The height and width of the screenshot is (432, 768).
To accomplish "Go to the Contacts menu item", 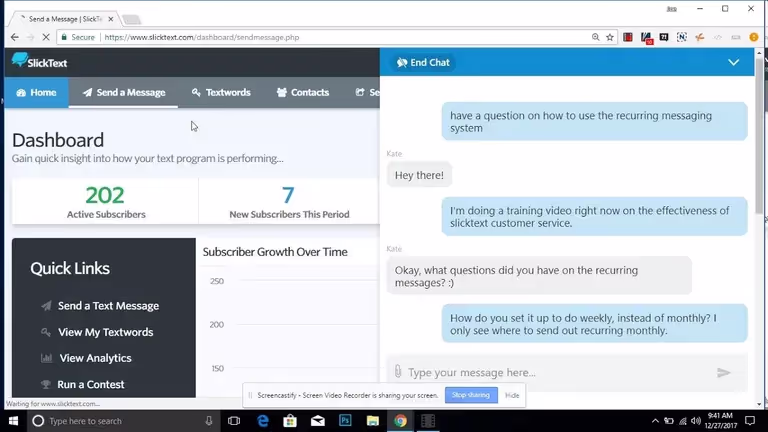I will click(302, 92).
